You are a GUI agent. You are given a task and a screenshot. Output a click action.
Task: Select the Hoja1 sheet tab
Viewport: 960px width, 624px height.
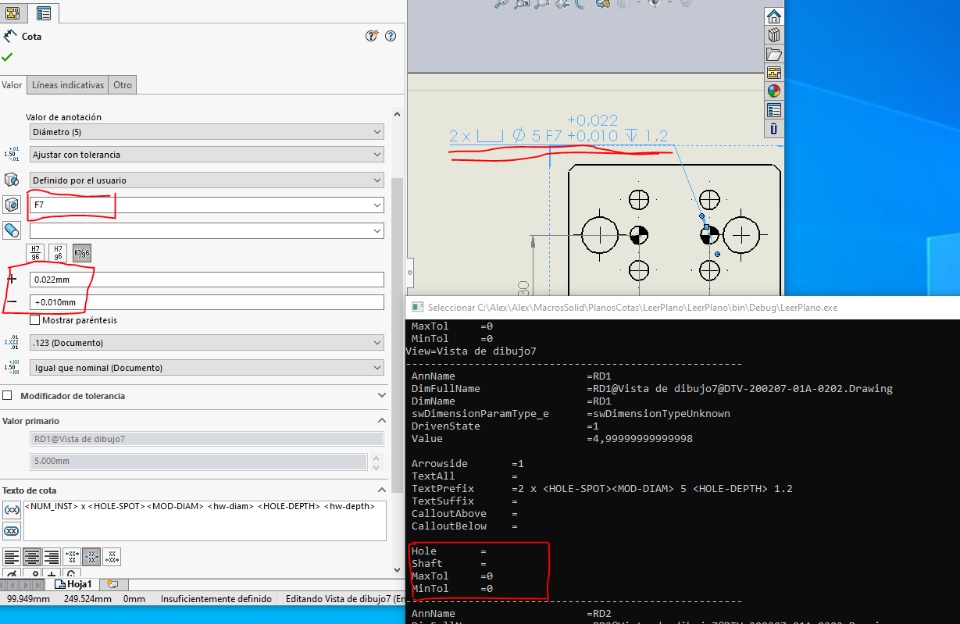73,584
